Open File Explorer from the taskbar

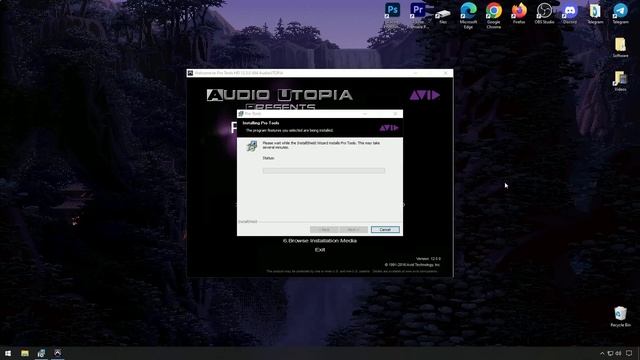click(x=25, y=353)
